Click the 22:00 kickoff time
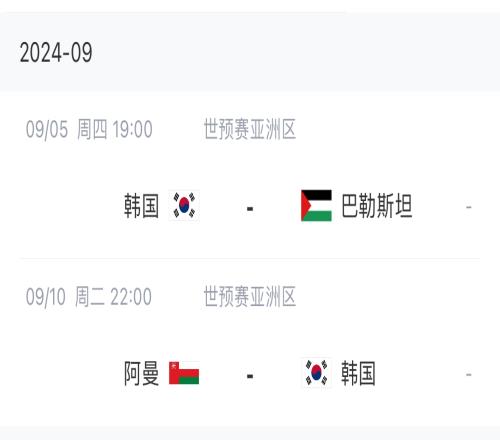 [131, 297]
